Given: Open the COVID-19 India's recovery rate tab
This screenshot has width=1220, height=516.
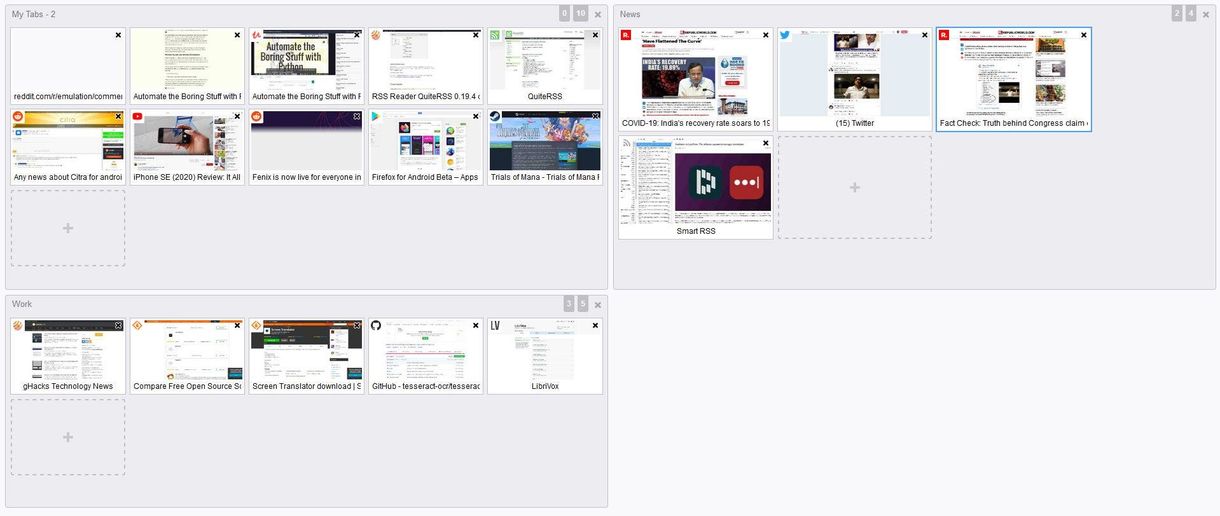Looking at the screenshot, I should point(696,79).
